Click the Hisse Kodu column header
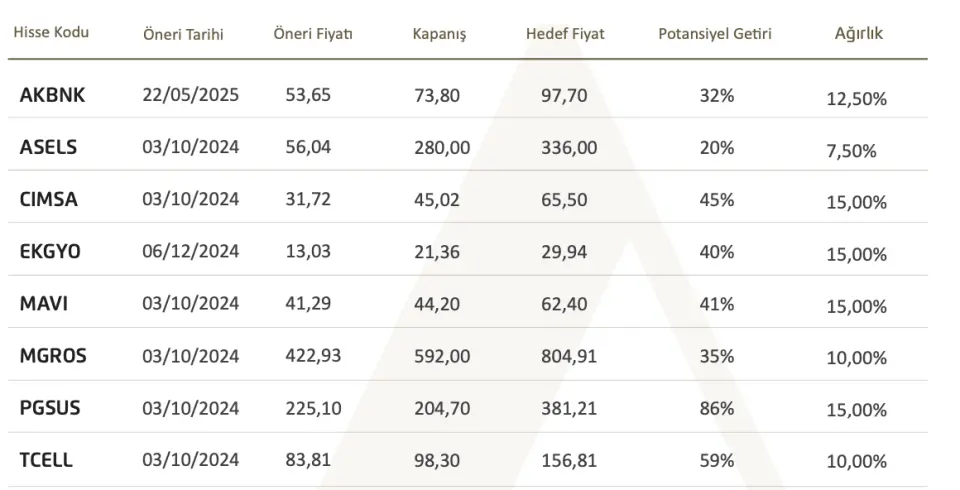This screenshot has height=490, width=960. pos(51,32)
